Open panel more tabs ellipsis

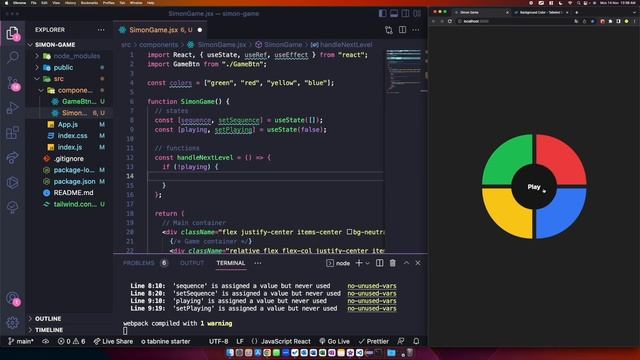click(x=258, y=263)
